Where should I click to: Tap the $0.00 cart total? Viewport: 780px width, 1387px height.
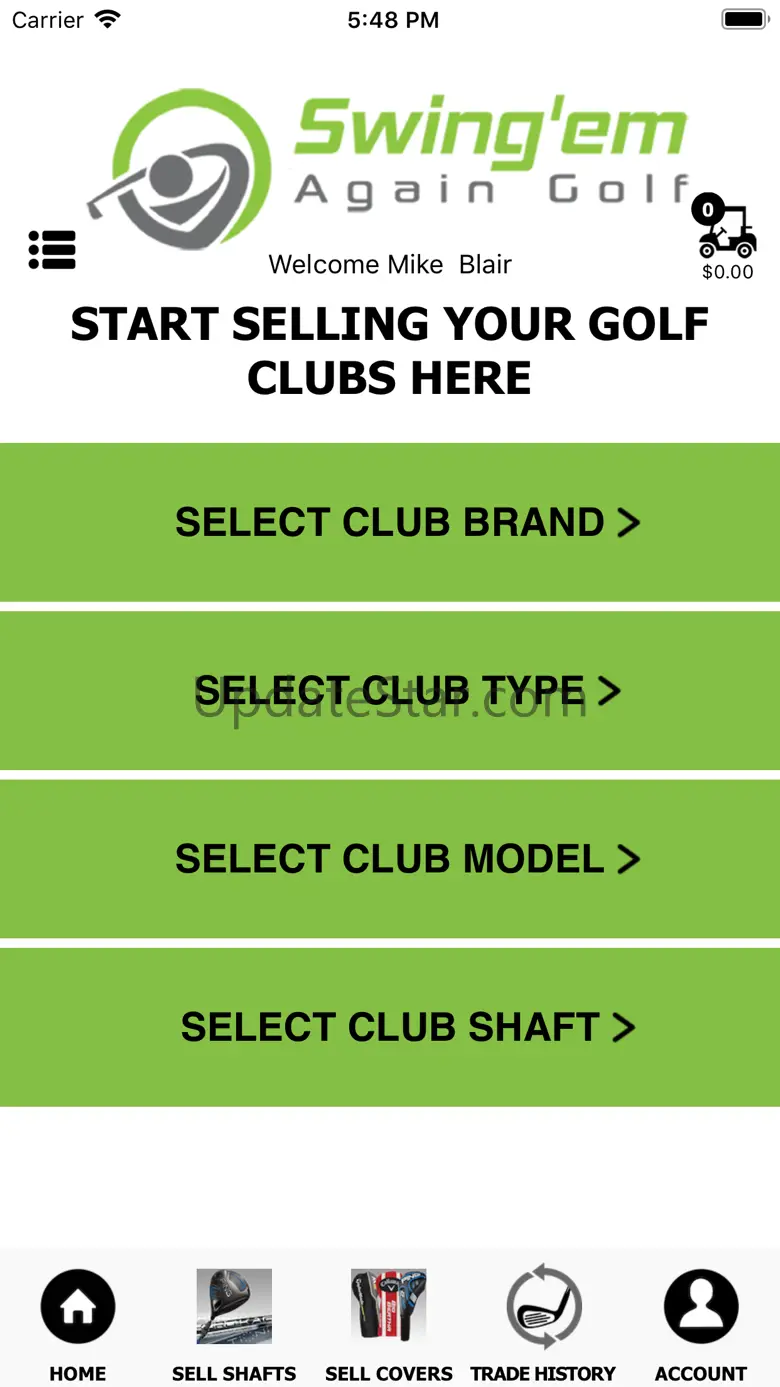[x=728, y=272]
